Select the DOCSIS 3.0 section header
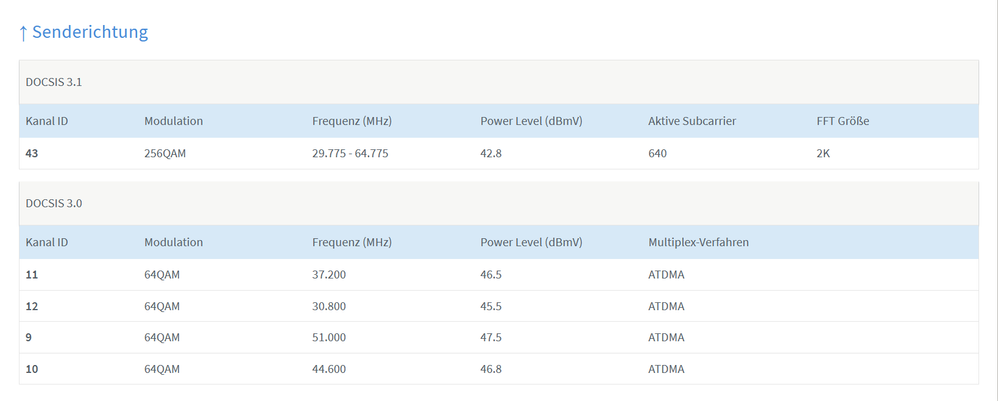The image size is (998, 401). coord(54,203)
